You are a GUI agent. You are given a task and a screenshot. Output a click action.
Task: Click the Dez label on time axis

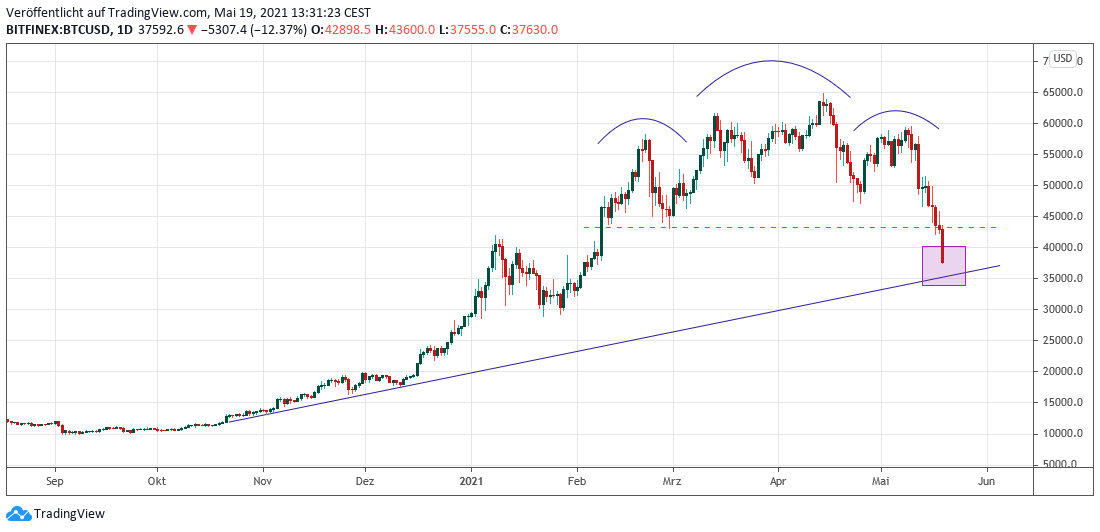[x=365, y=481]
